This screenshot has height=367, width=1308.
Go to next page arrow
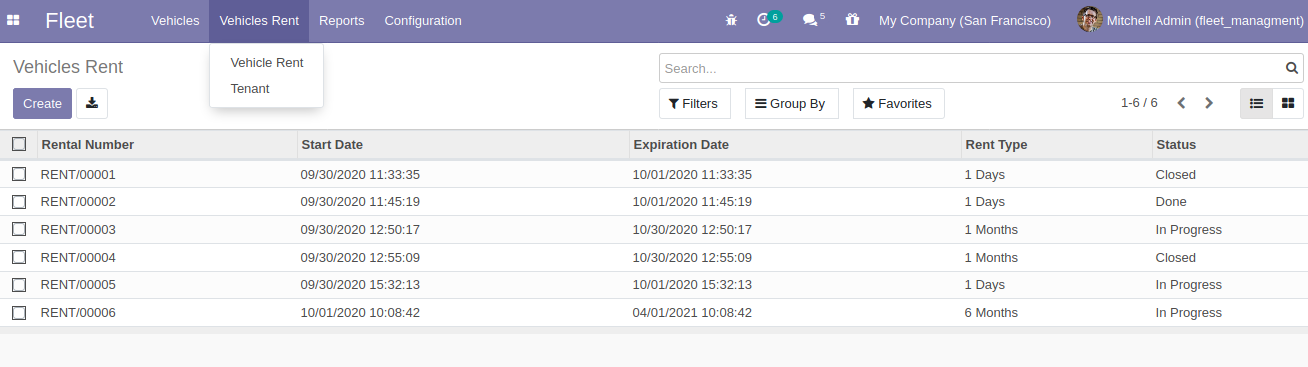pyautogui.click(x=1209, y=103)
